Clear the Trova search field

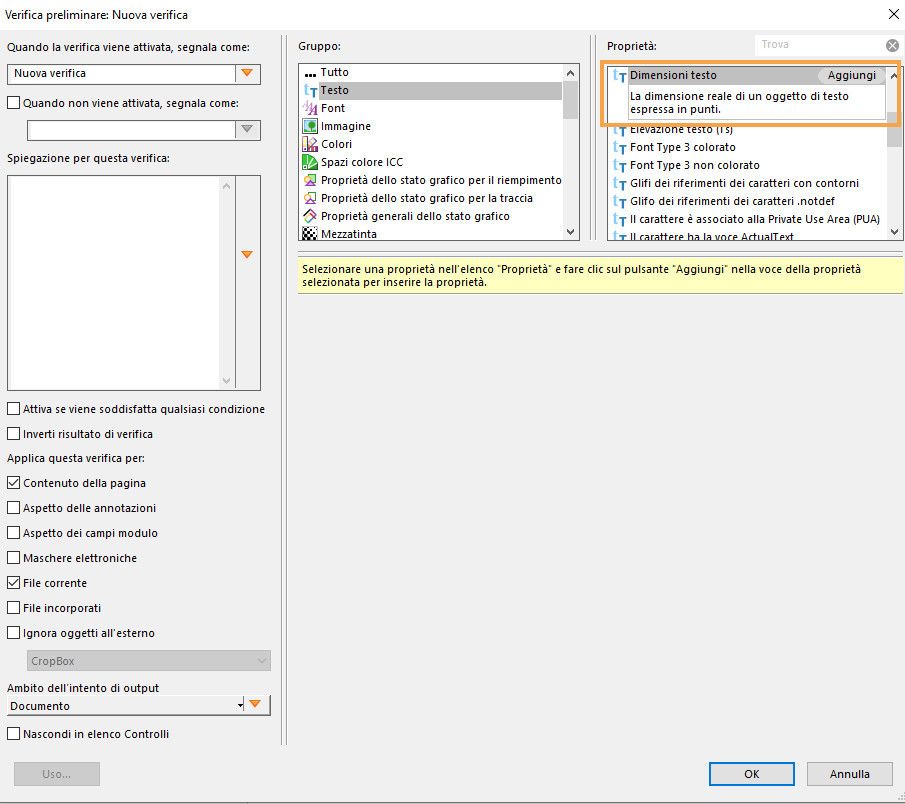892,45
